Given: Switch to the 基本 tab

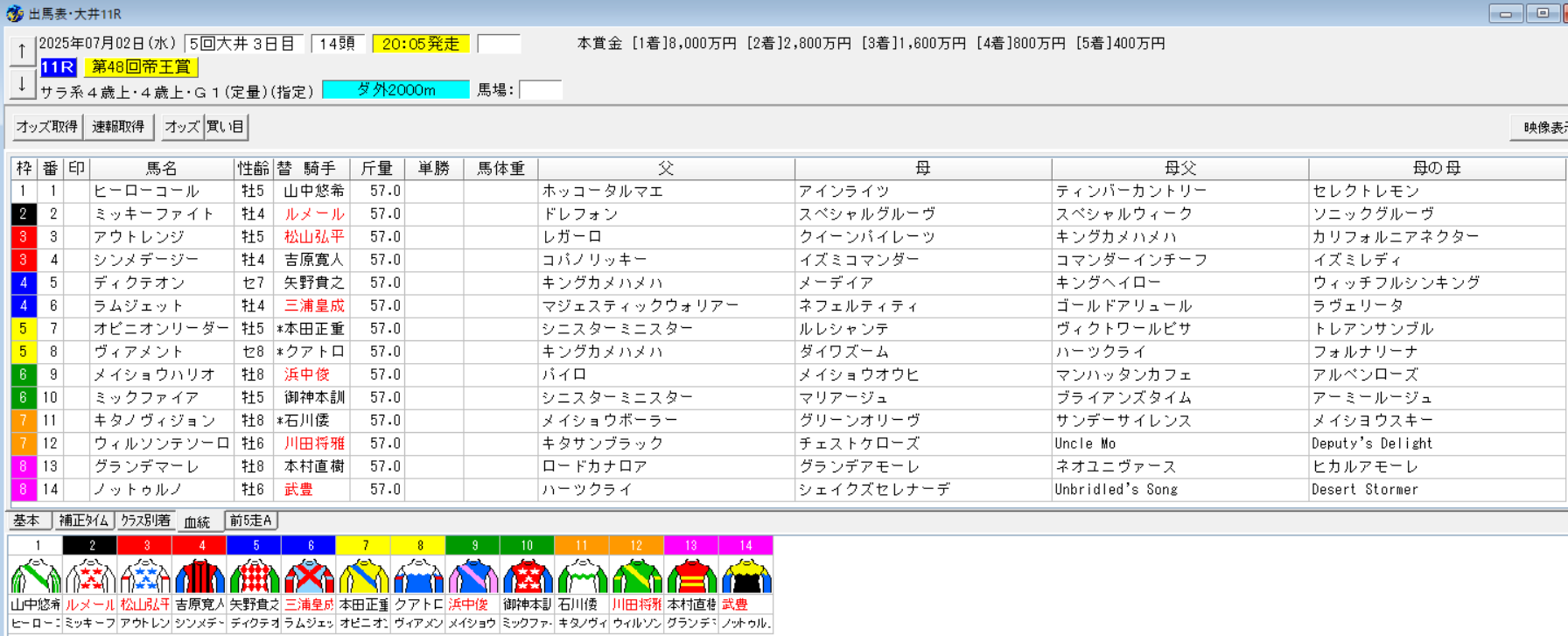Looking at the screenshot, I should [x=27, y=521].
